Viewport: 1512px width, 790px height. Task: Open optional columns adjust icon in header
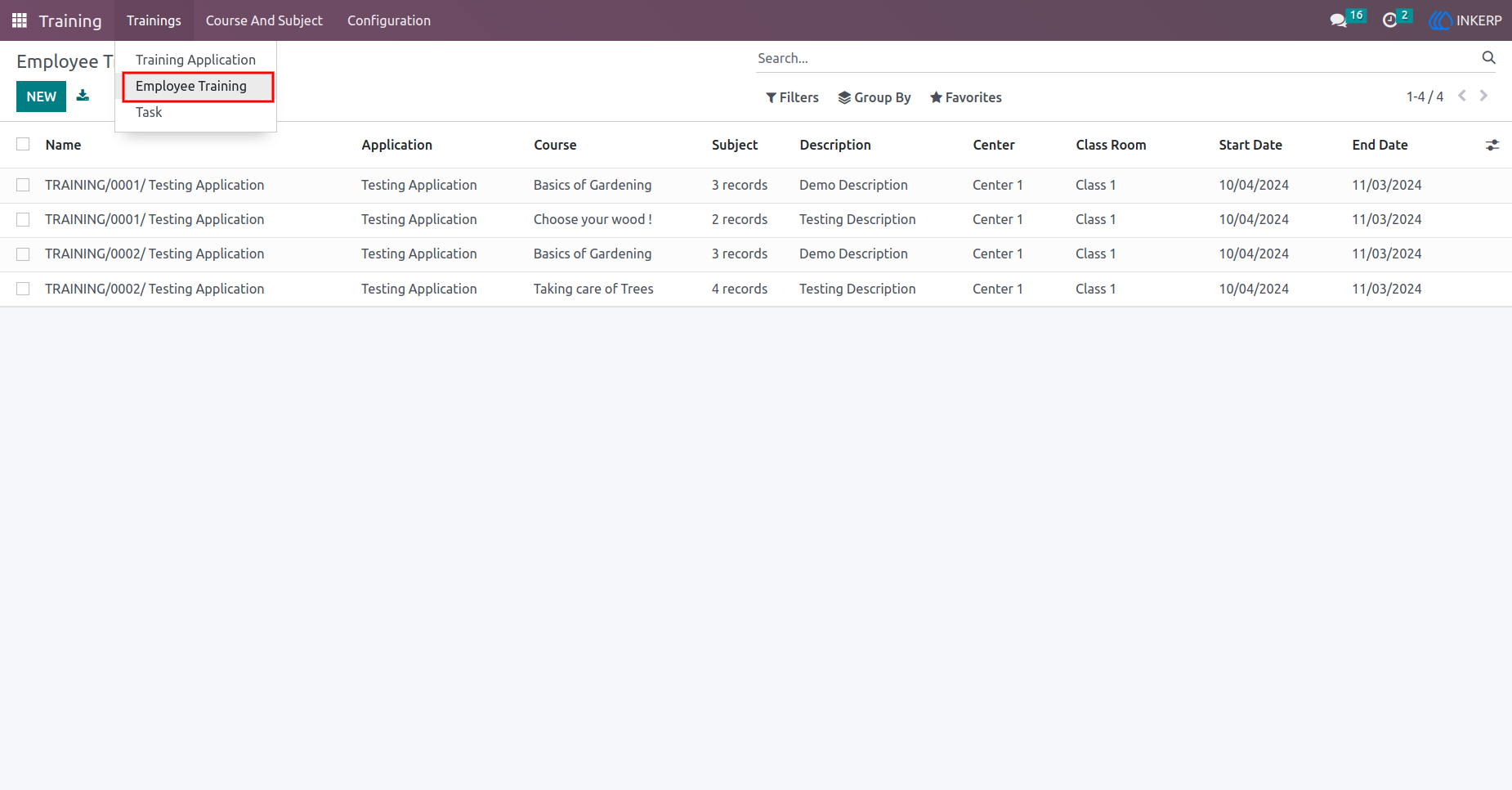[1492, 145]
